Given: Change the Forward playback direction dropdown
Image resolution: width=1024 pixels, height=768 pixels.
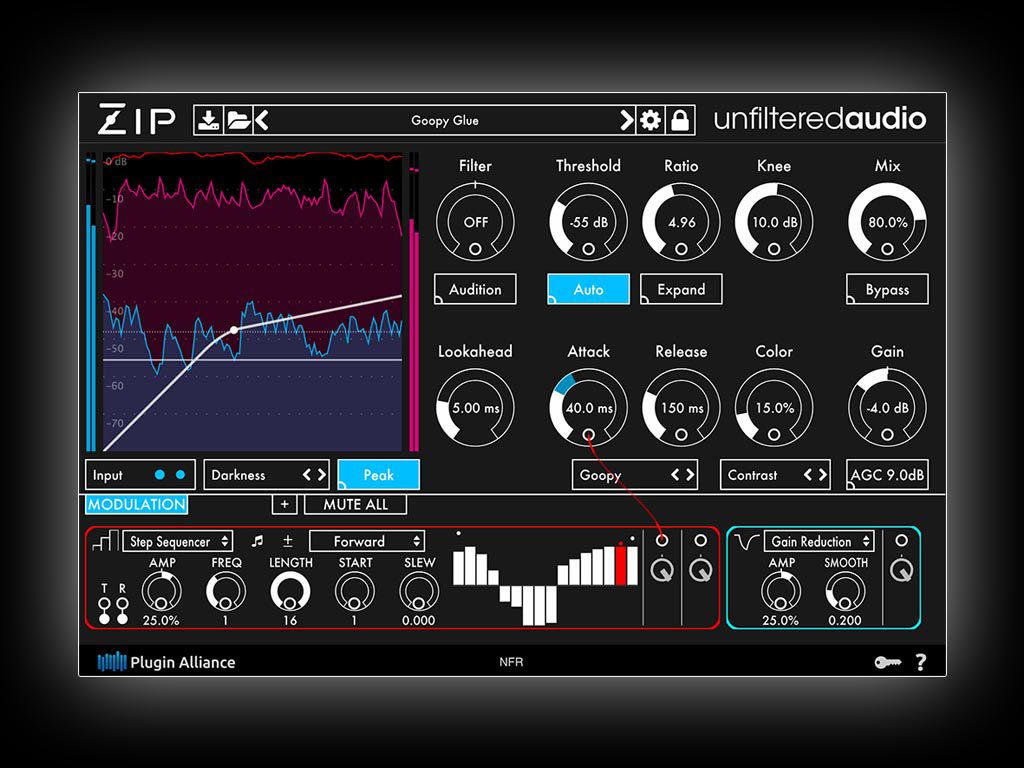Looking at the screenshot, I should (366, 540).
